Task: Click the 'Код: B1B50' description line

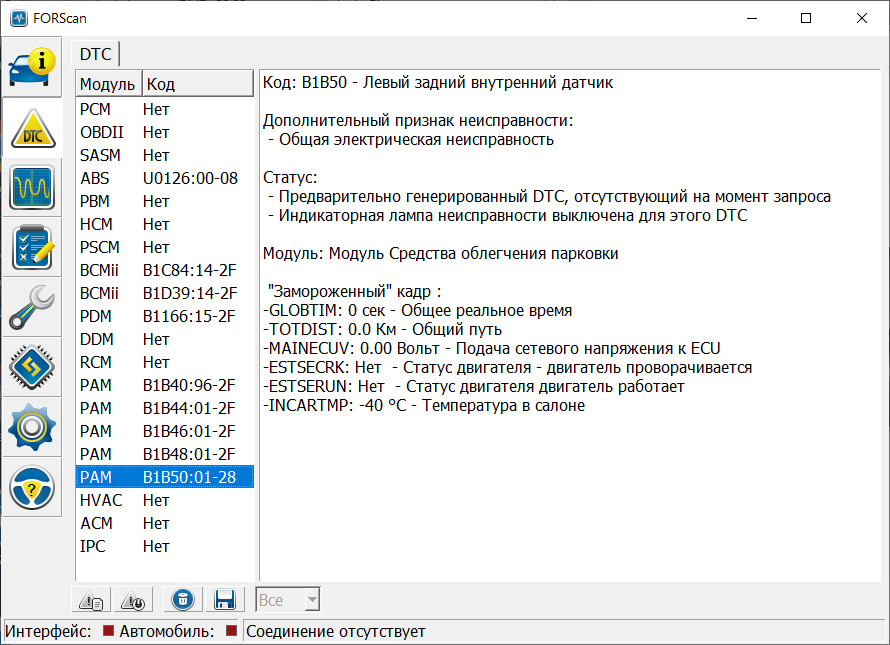Action: pyautogui.click(x=438, y=82)
